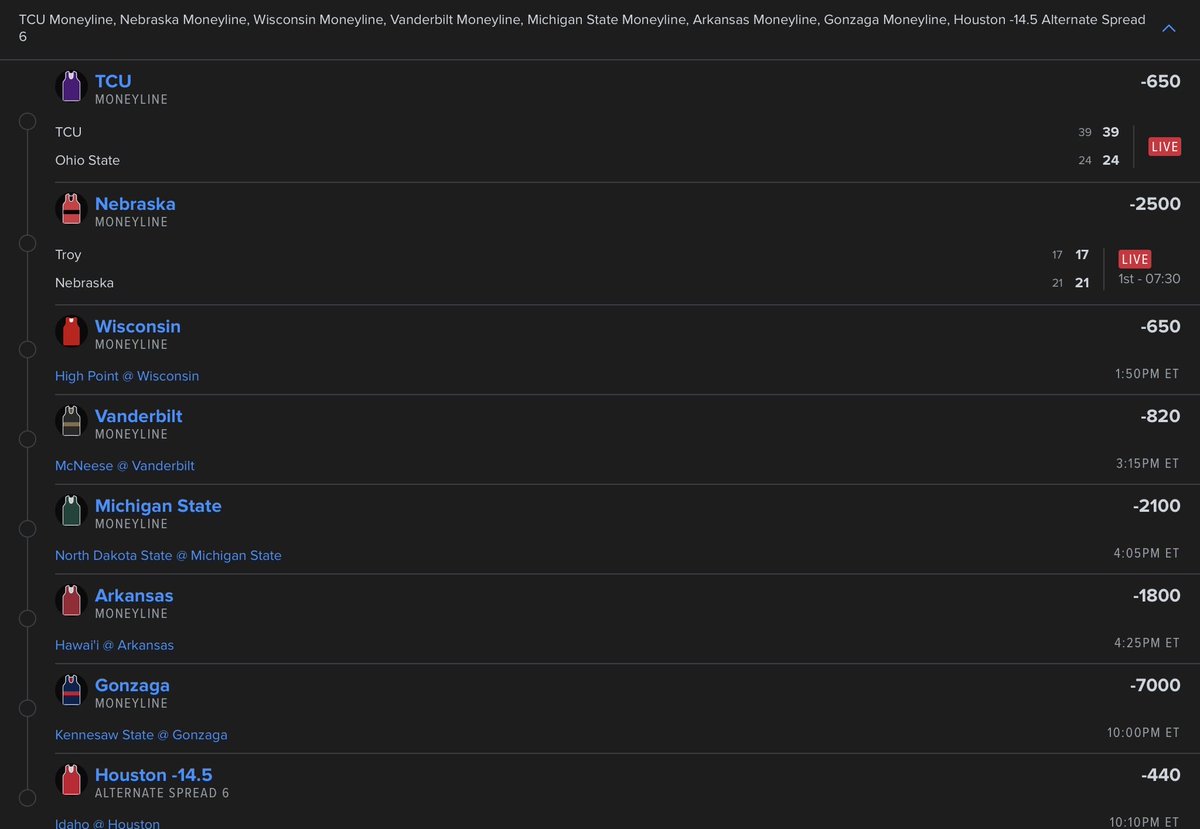Click the -650 odds for TCU
The width and height of the screenshot is (1200, 829).
click(1160, 82)
